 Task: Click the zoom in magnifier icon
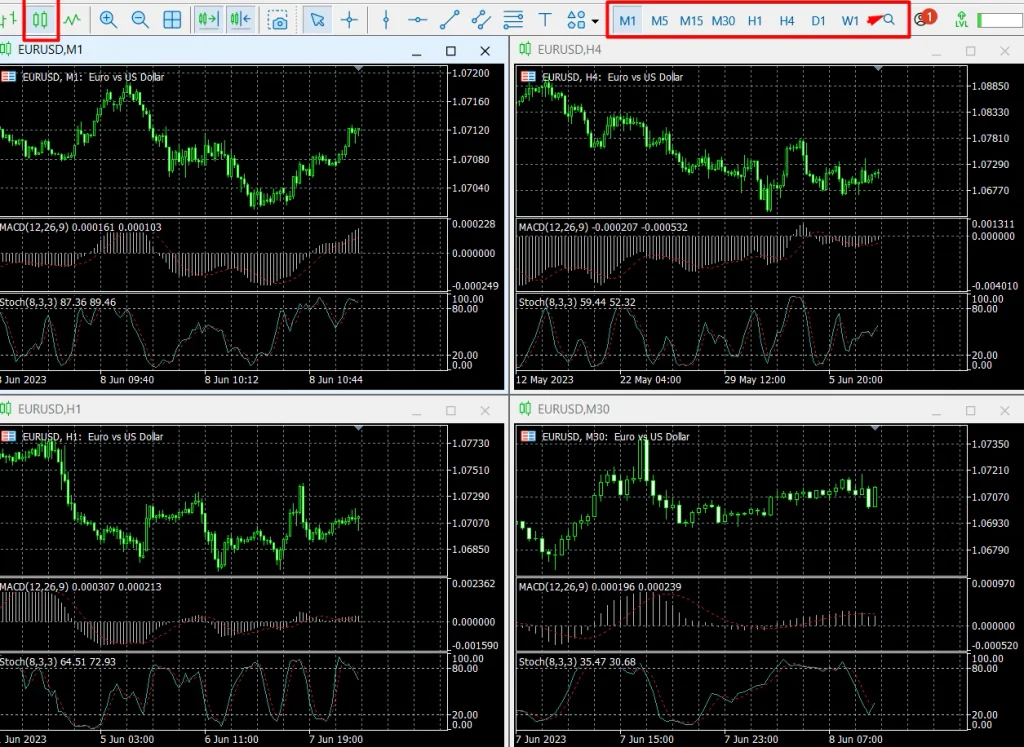click(x=108, y=20)
